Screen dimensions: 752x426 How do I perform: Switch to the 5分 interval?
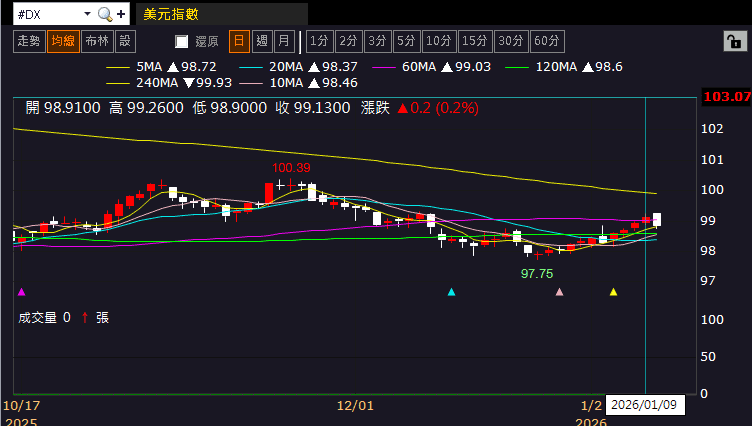click(x=406, y=41)
